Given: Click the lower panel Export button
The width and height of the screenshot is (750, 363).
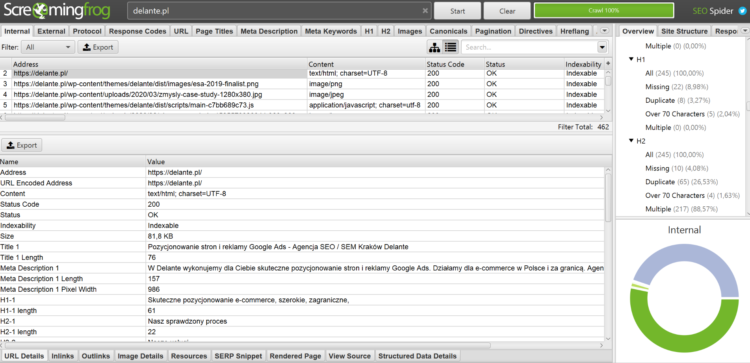Looking at the screenshot, I should pyautogui.click(x=22, y=145).
